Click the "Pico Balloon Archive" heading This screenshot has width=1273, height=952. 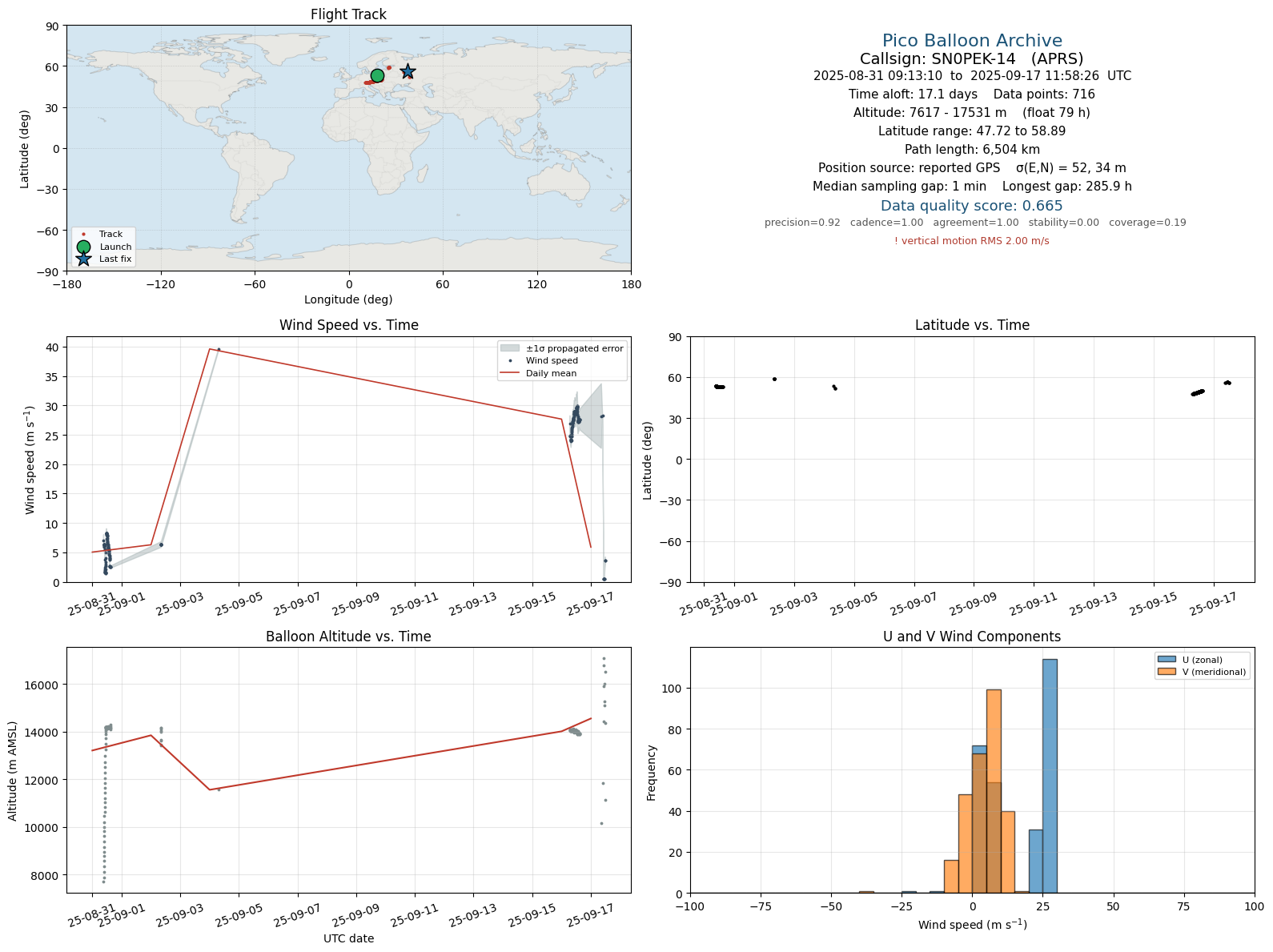pyautogui.click(x=972, y=41)
